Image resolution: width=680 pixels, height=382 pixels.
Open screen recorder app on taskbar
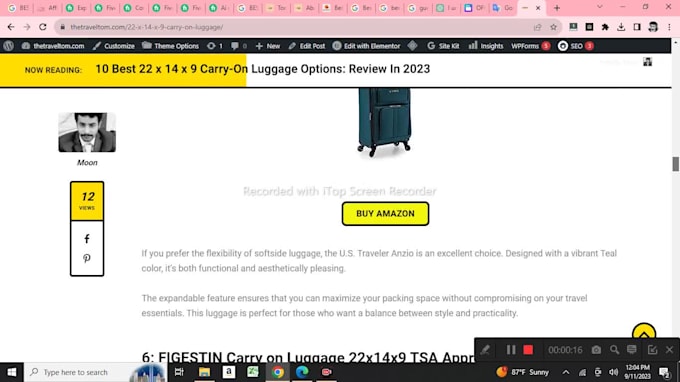(x=327, y=372)
